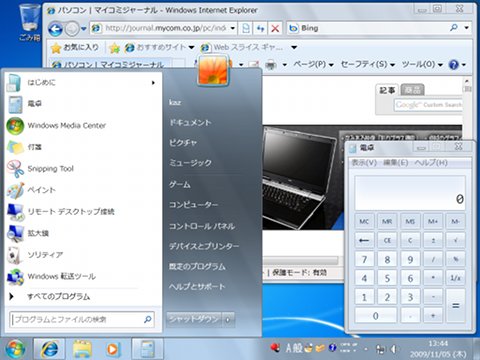Open コントロール パネル from Start menu
This screenshot has width=480, height=360.
pyautogui.click(x=202, y=226)
